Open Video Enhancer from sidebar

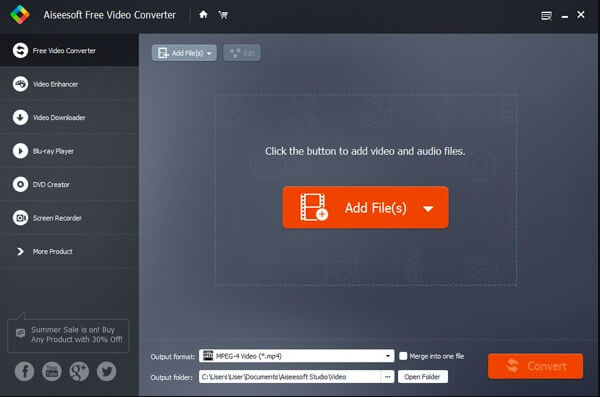(x=69, y=84)
